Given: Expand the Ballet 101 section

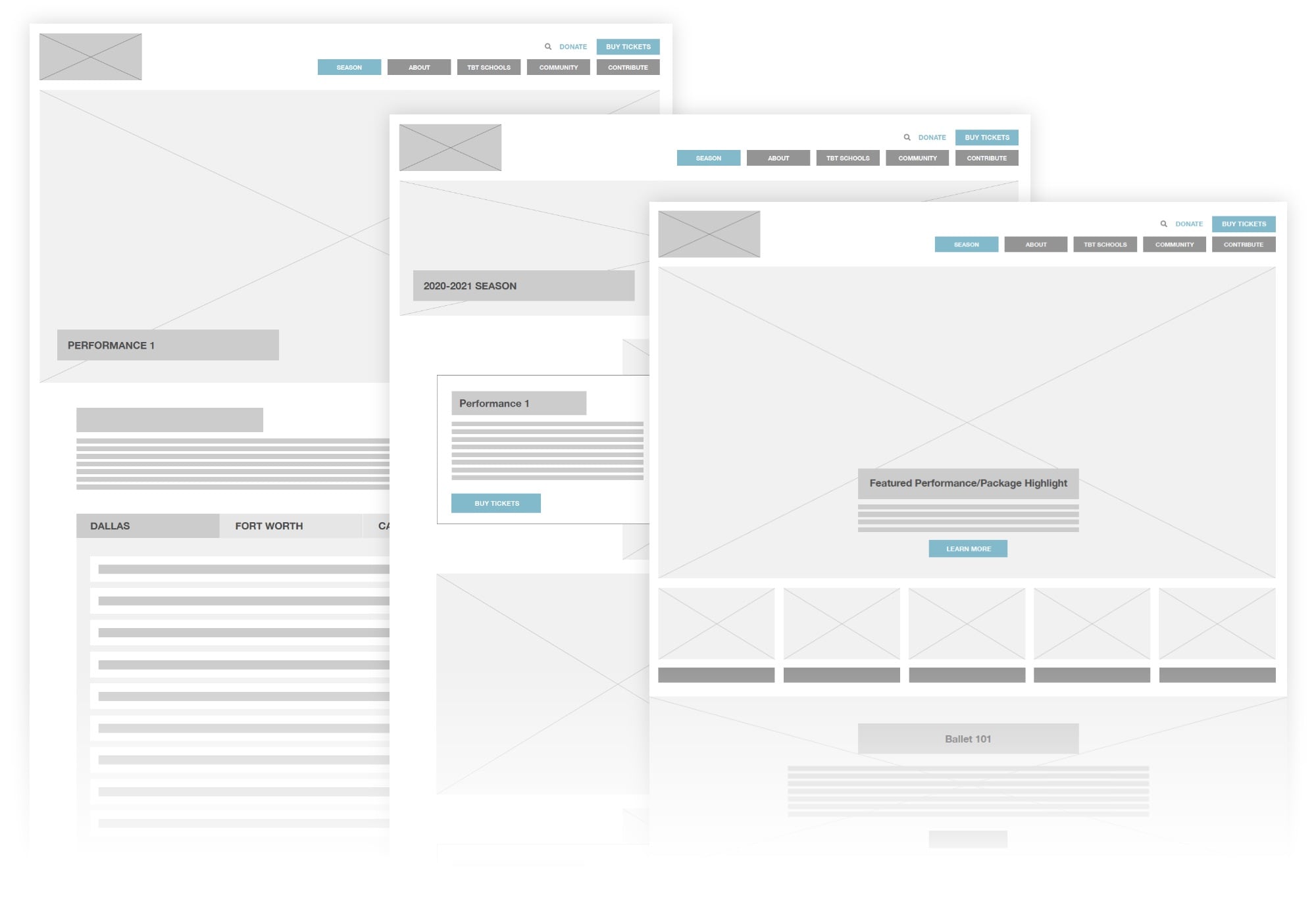Looking at the screenshot, I should (965, 738).
